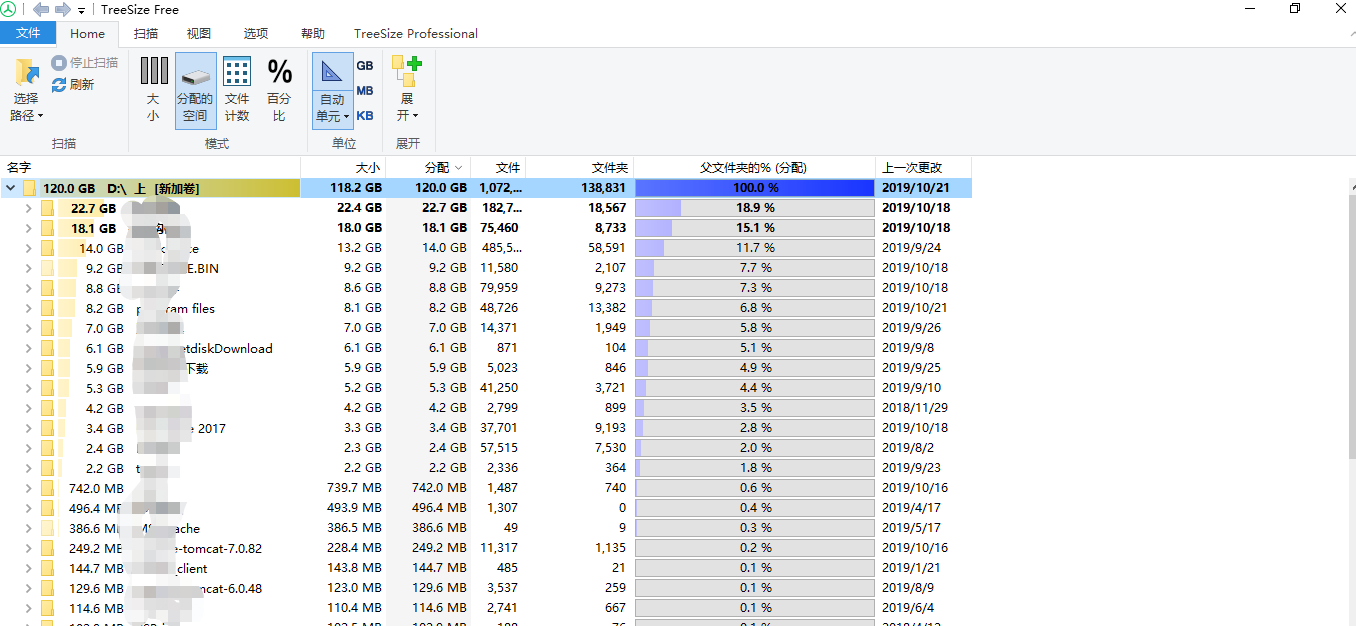Expand the 22.7 GB folder row
The image size is (1356, 626).
(x=28, y=208)
